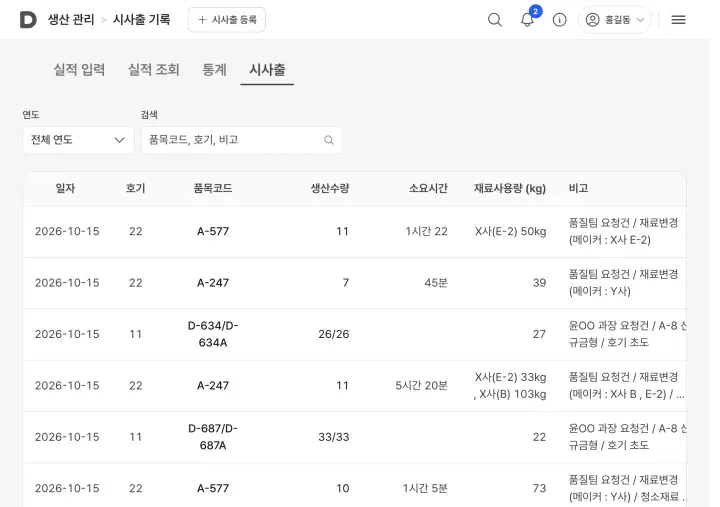Click material X사(E-2) 33kg, X사(B) 103kg cell

coord(510,386)
